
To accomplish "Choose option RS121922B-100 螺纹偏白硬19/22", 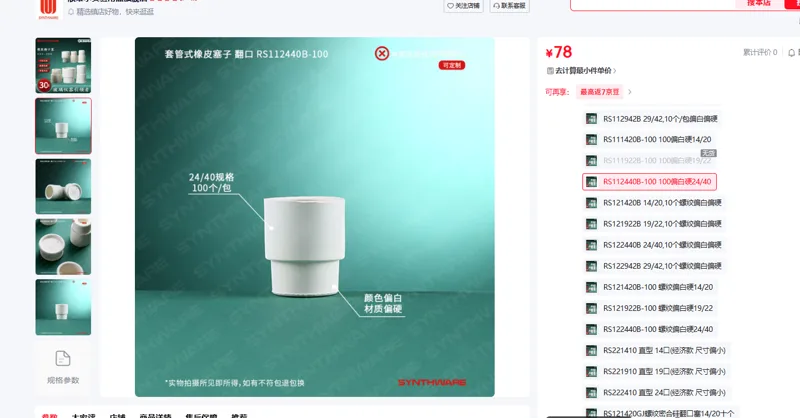I will tap(649, 308).
